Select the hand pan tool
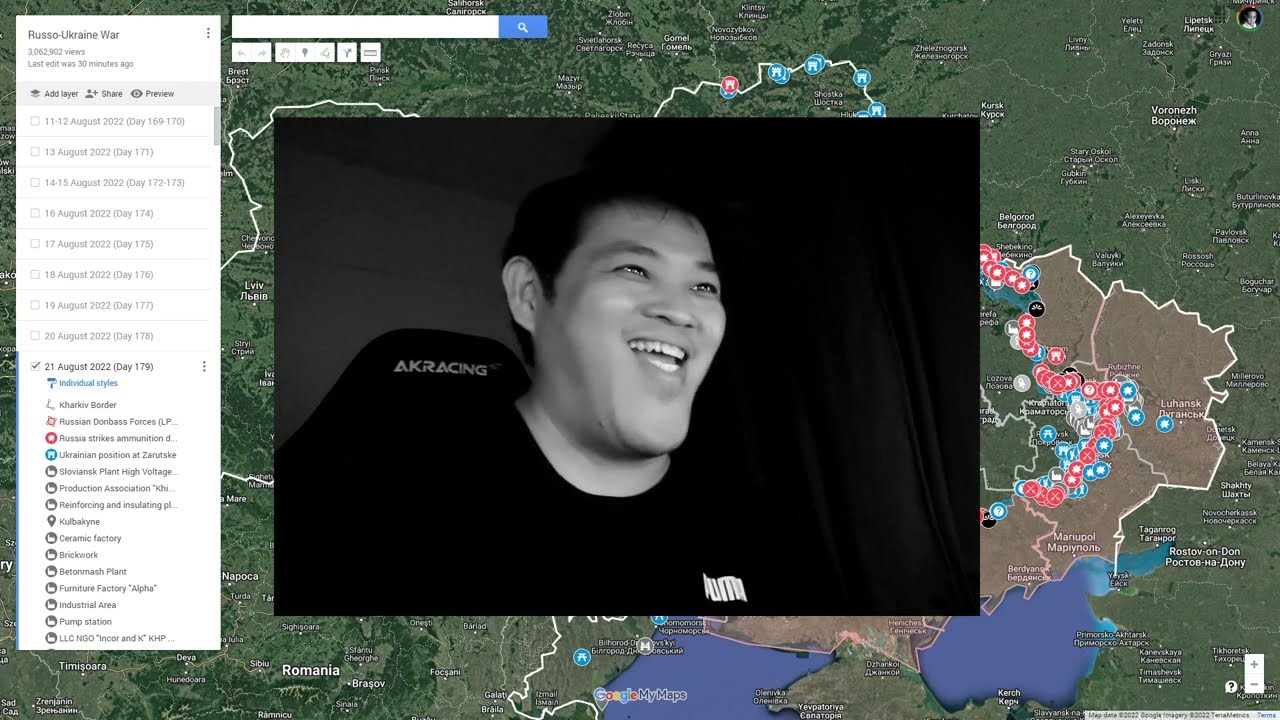1280x720 pixels. tap(285, 53)
